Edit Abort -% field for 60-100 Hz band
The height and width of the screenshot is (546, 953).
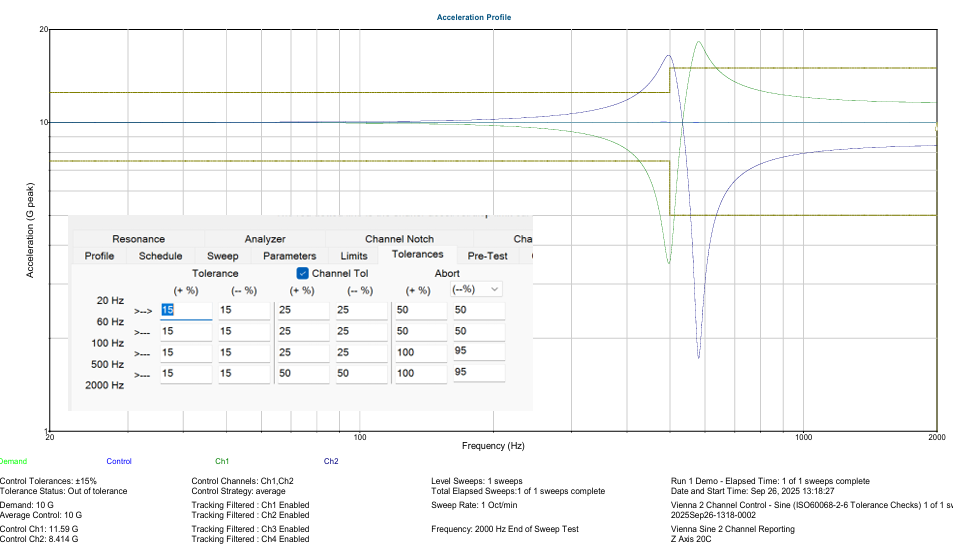479,331
